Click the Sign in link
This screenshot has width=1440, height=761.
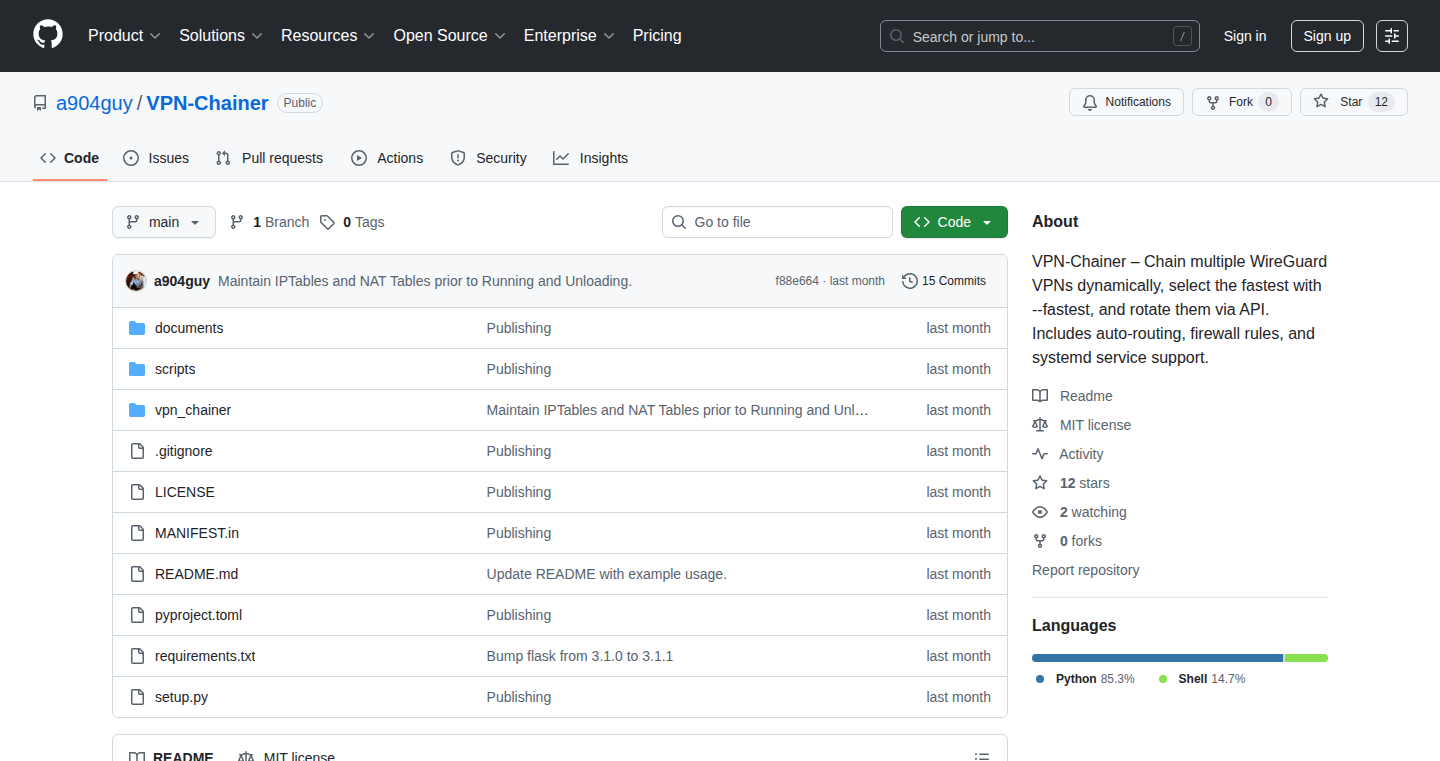(x=1245, y=36)
